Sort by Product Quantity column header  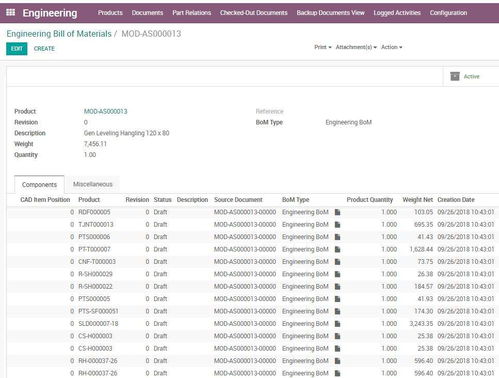(370, 200)
